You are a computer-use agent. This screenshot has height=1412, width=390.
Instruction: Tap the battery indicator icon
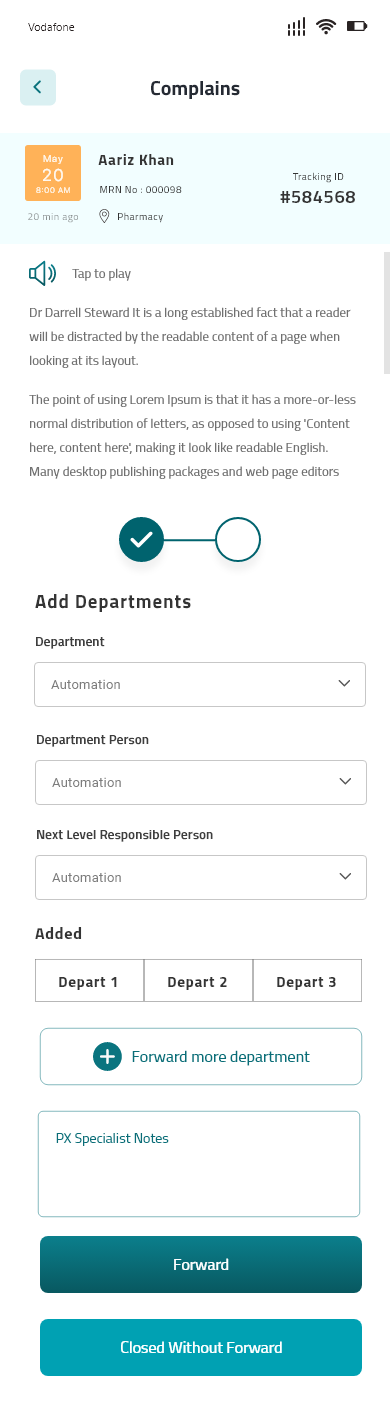pyautogui.click(x=357, y=27)
